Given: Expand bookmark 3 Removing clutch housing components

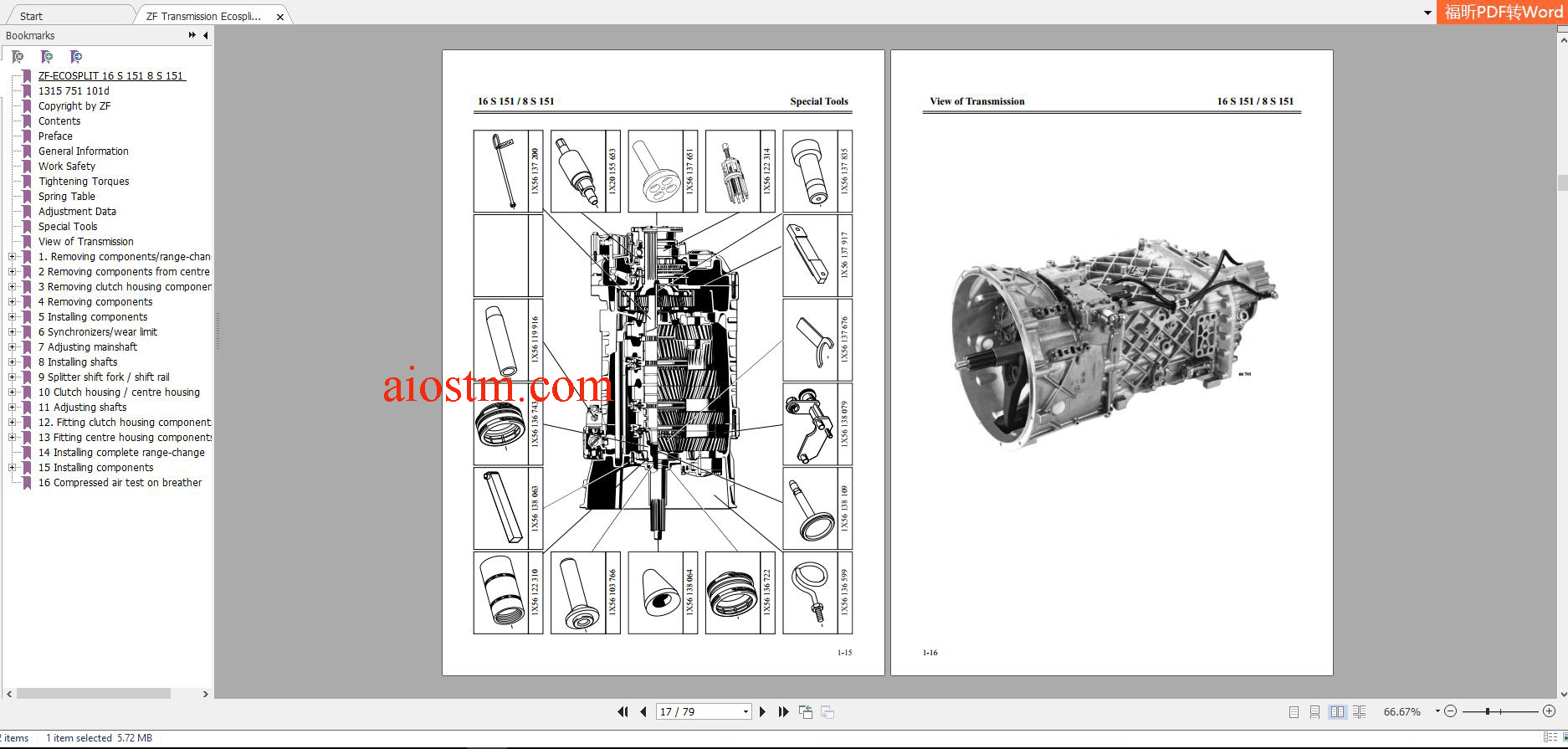Looking at the screenshot, I should click(12, 287).
